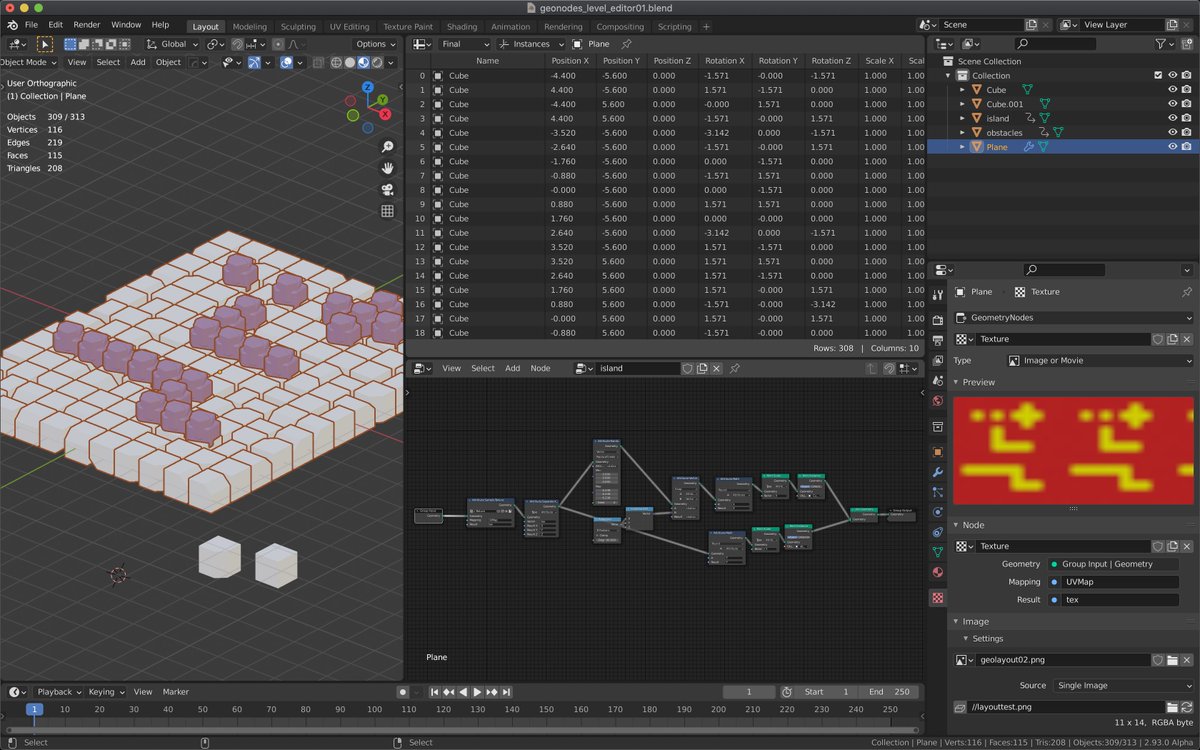Open the Render menu
The image size is (1200, 750).
(87, 24)
